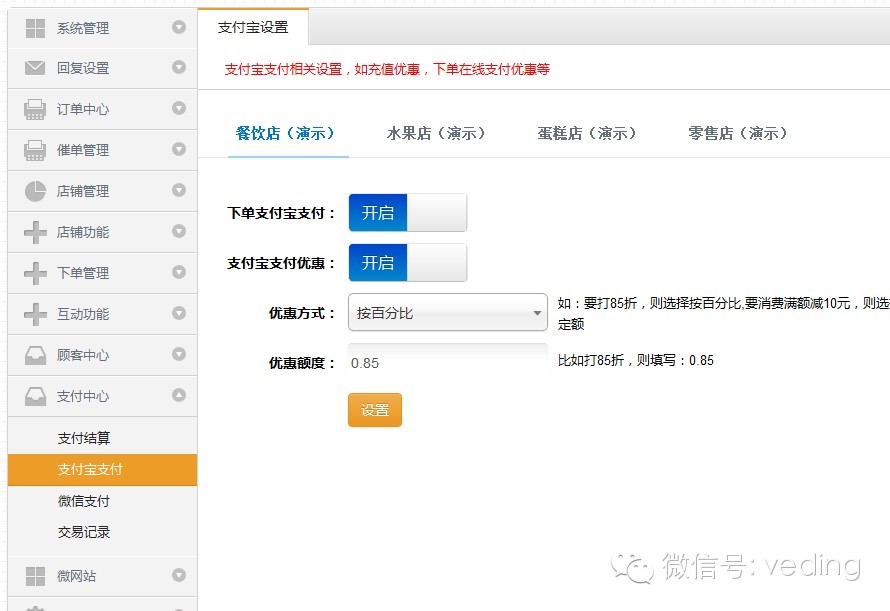Expand 订单中心 with its arrow

pos(179,108)
